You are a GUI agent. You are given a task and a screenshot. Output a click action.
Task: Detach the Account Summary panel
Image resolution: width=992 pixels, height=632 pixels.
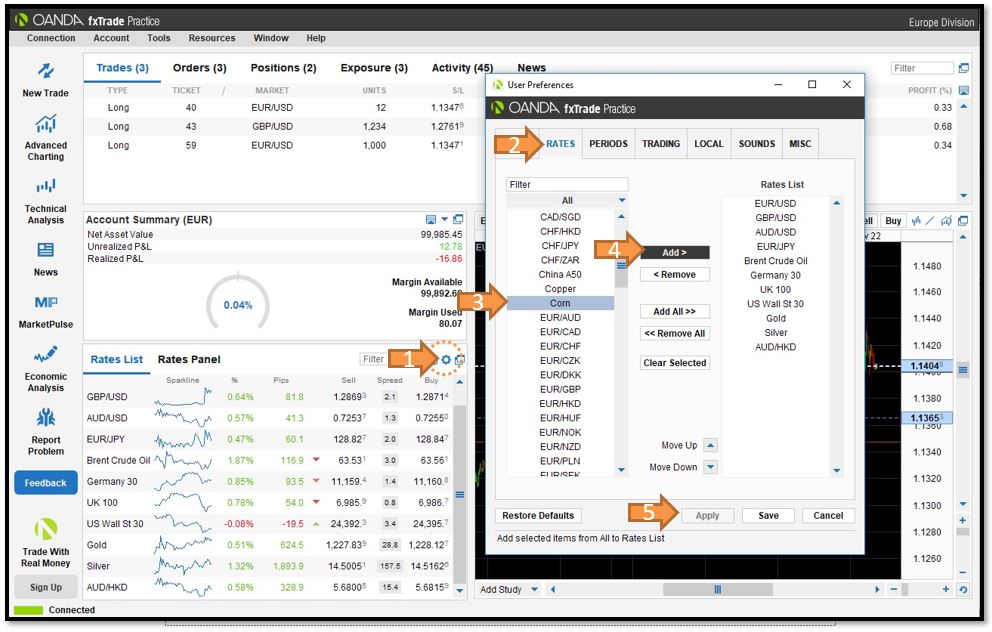pos(458,220)
